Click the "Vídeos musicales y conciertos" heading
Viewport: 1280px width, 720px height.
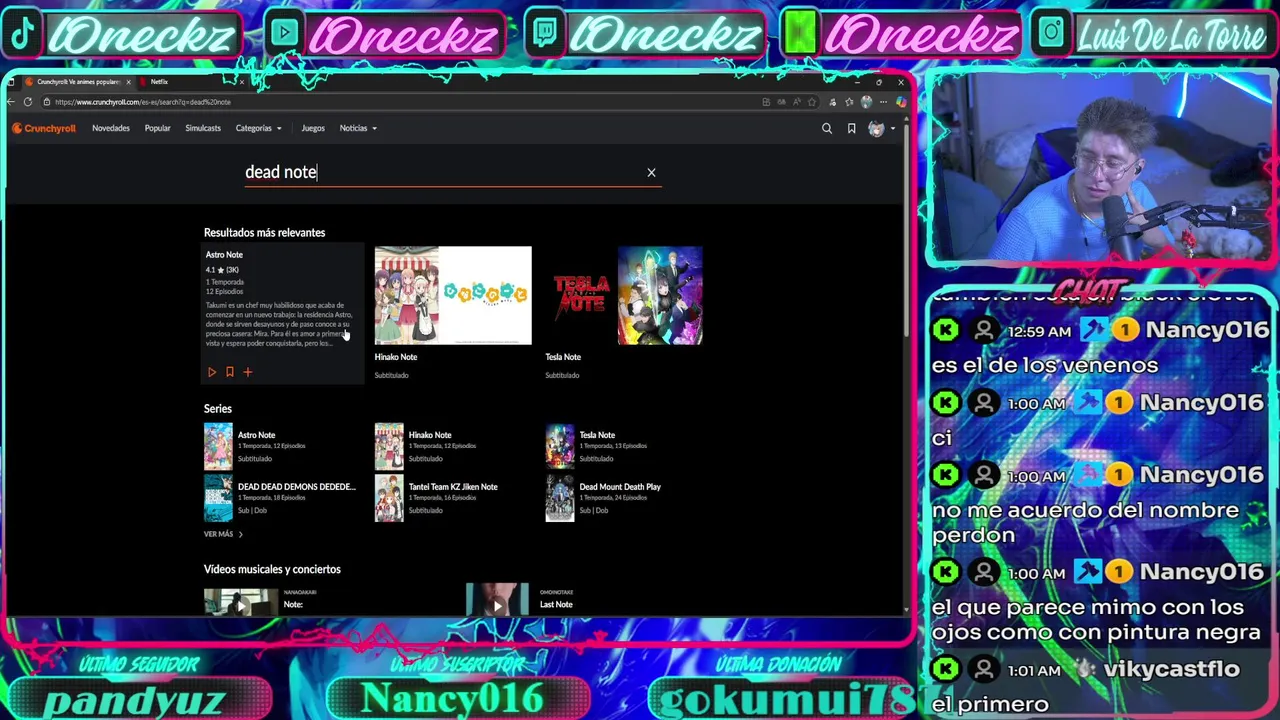point(272,570)
